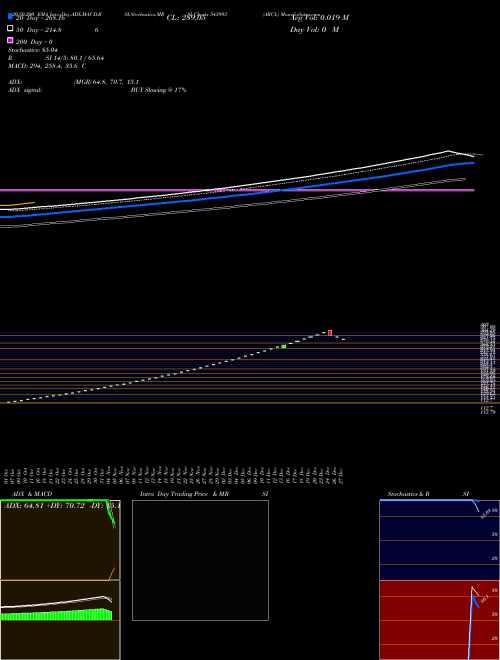Image resolution: width=500 pixels, height=660 pixels.
Task: Click the 'Stochastics: 85.04' reading
Action: [x=33, y=50]
